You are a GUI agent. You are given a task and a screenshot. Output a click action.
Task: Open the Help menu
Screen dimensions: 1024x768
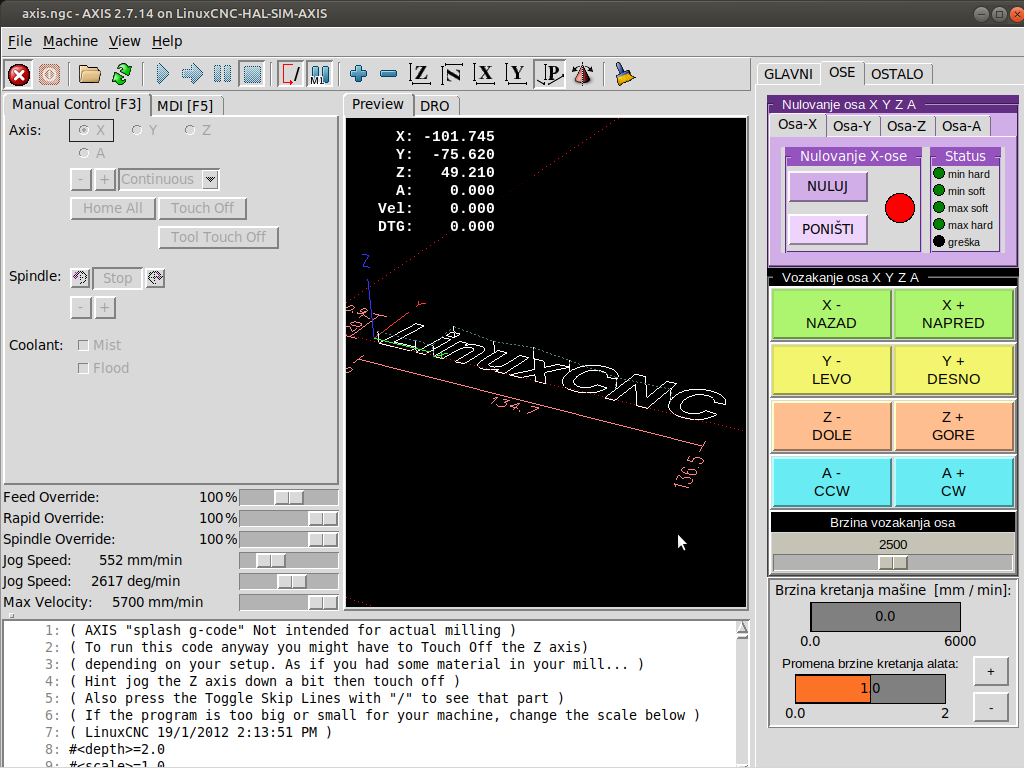tap(167, 41)
